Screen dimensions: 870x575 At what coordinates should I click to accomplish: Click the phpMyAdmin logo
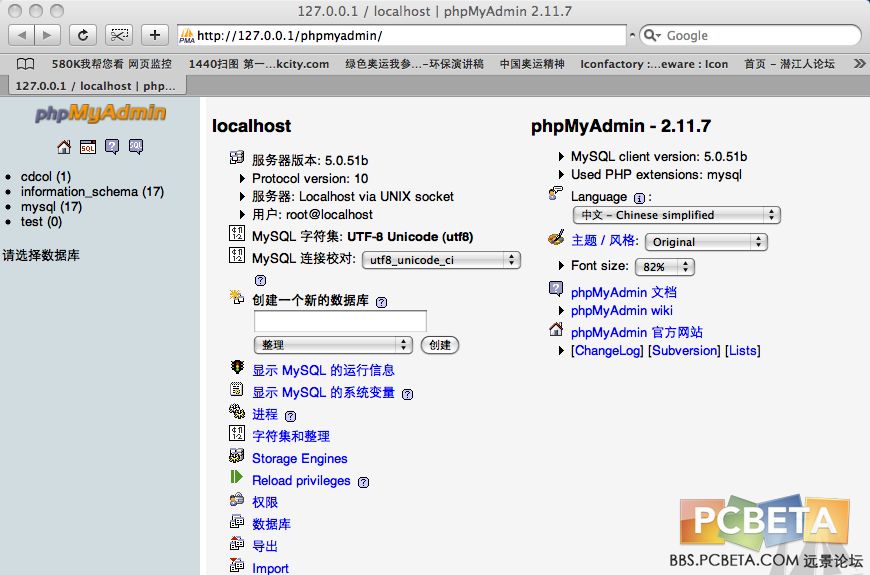[x=100, y=113]
